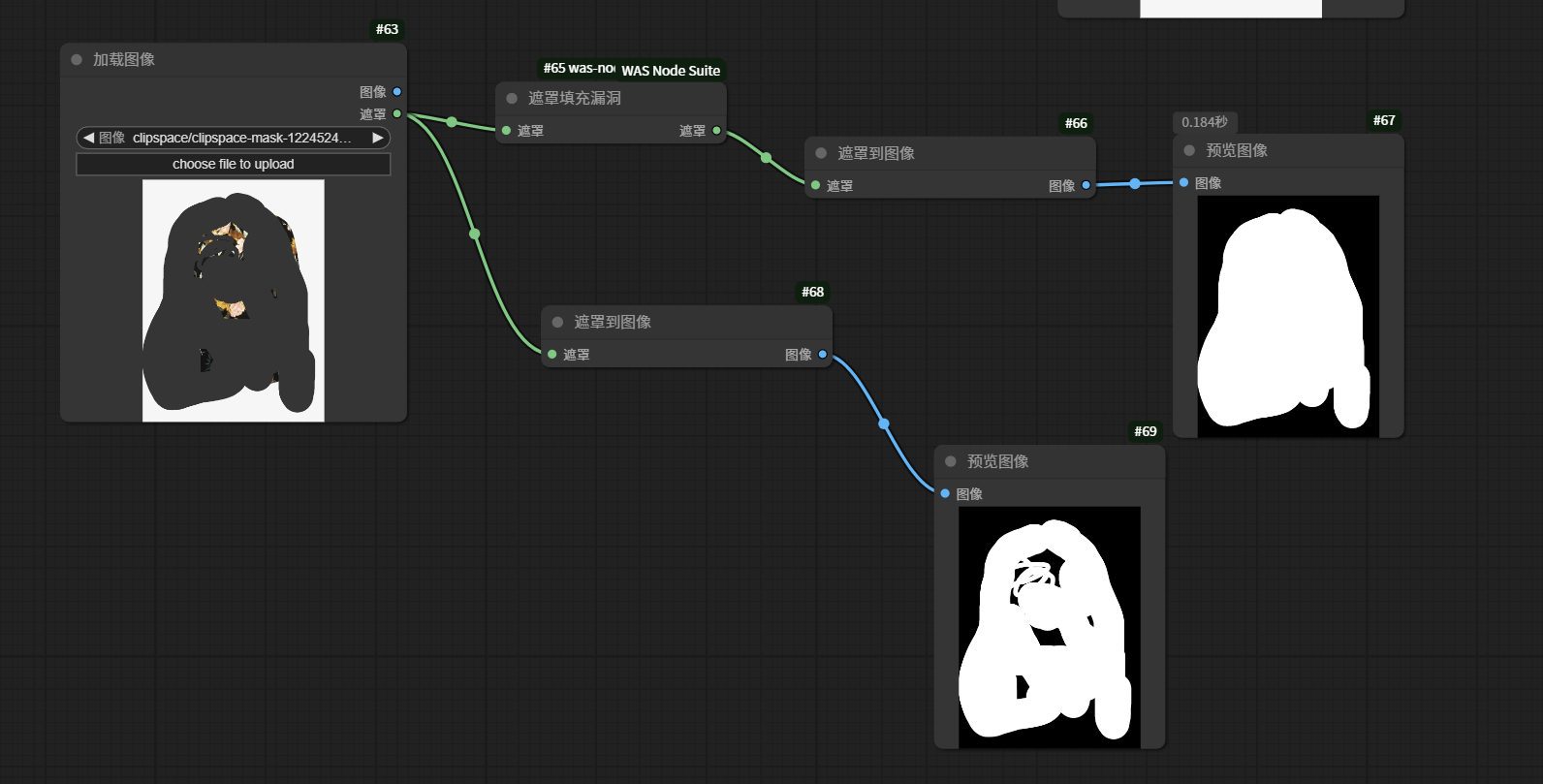Click link midpoint between node #66 and preview #67
Viewport: 1543px width, 784px height.
[1135, 183]
